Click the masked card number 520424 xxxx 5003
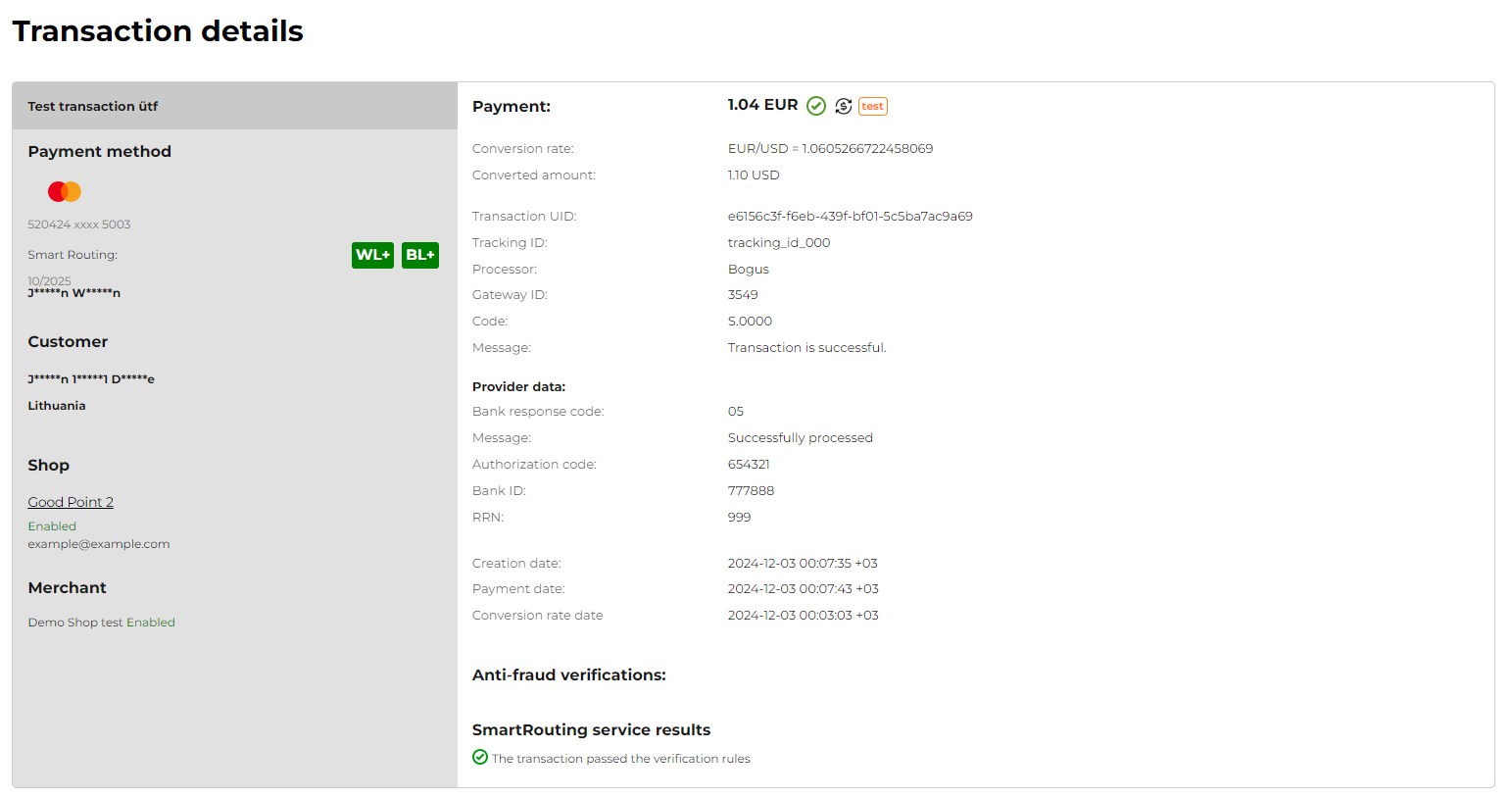The height and width of the screenshot is (799, 1512). pyautogui.click(x=79, y=225)
